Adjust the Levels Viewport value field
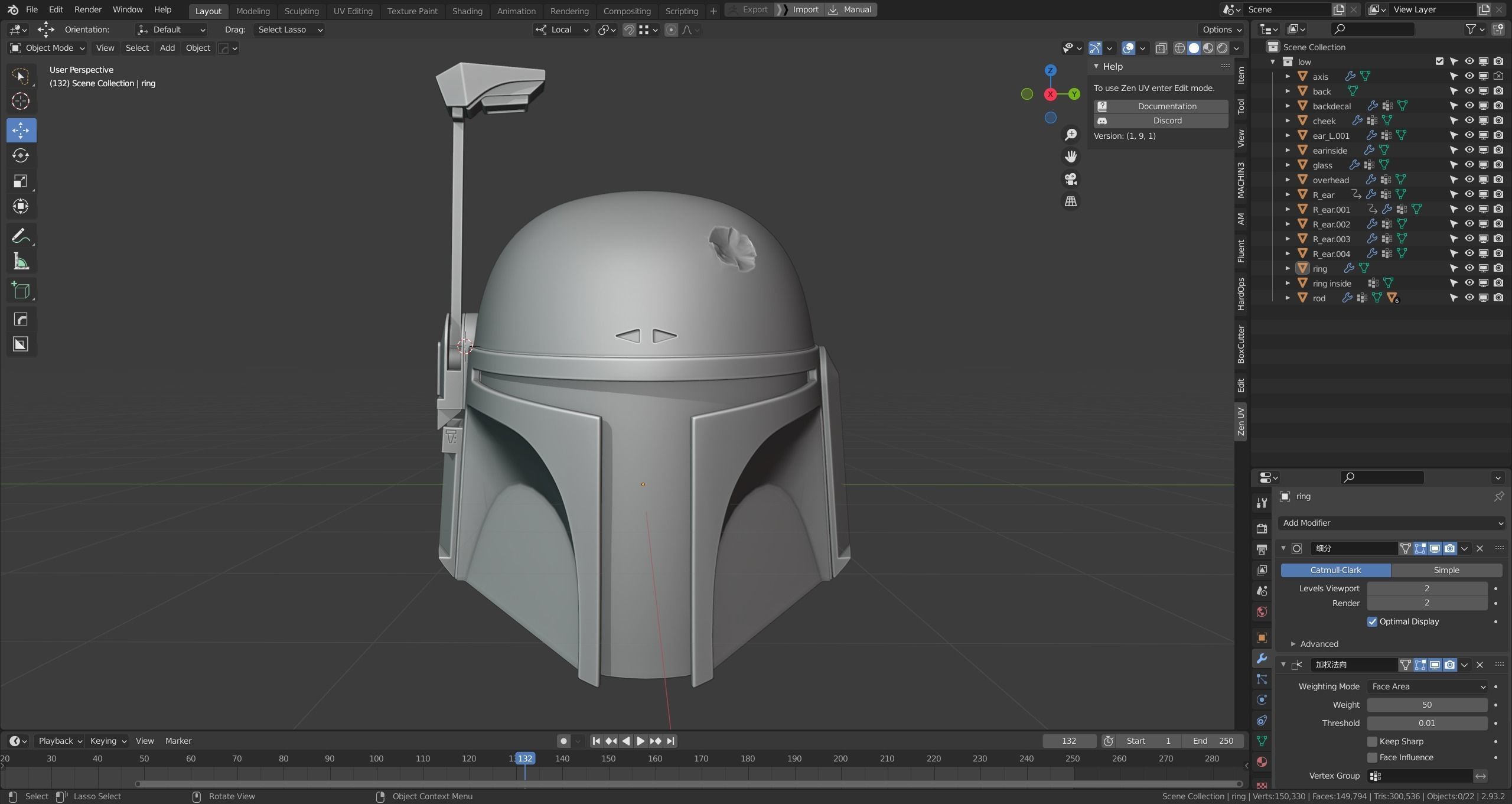Viewport: 1512px width, 804px height. [1427, 588]
